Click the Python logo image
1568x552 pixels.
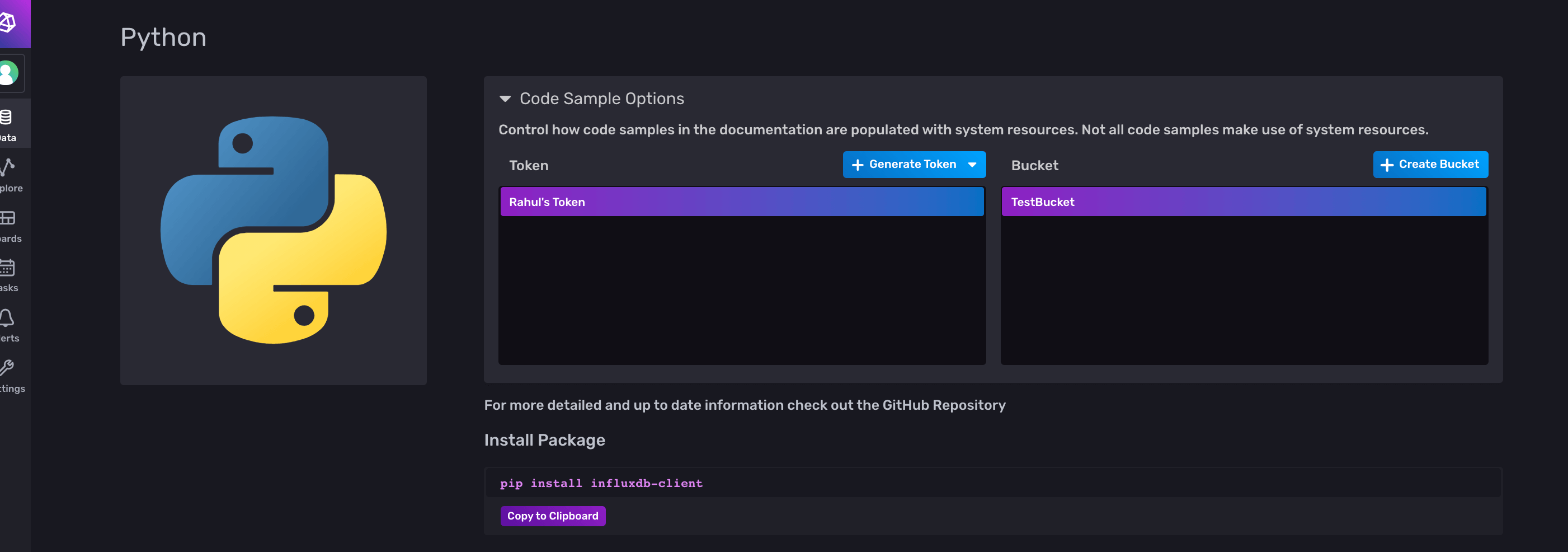[274, 230]
